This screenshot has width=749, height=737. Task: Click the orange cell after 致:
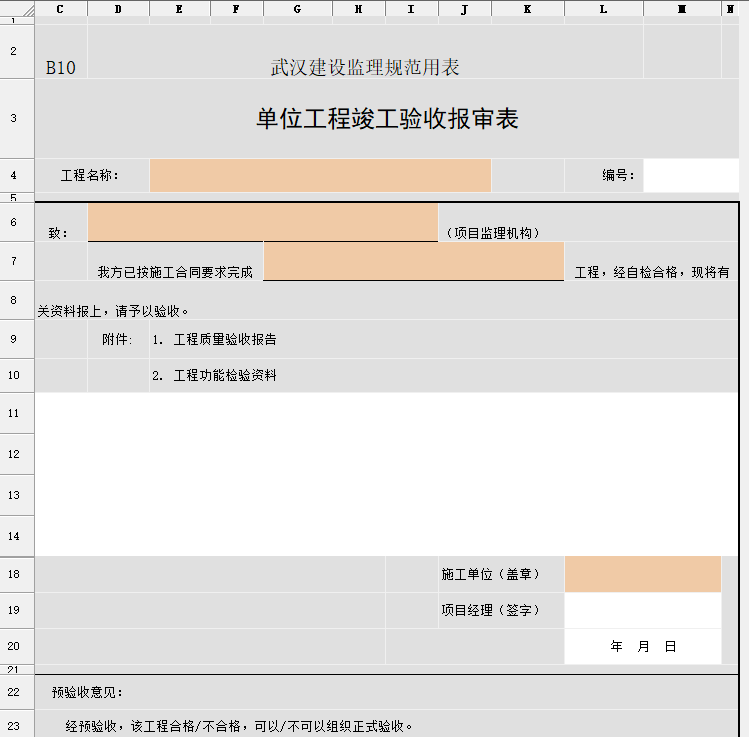click(263, 222)
